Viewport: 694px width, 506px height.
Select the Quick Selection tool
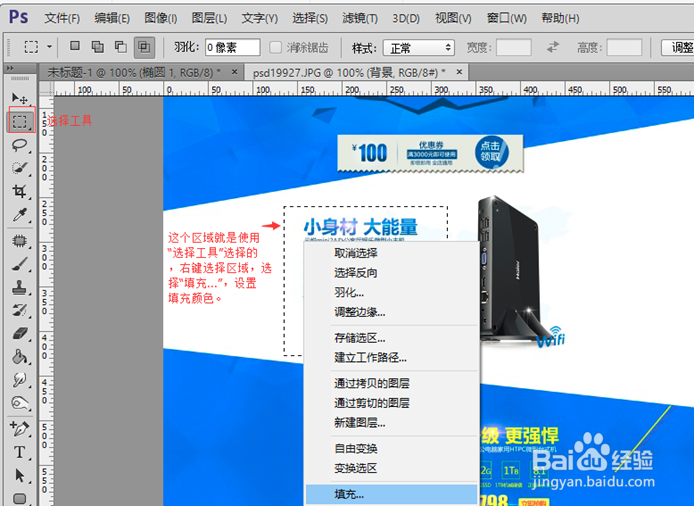coord(19,168)
